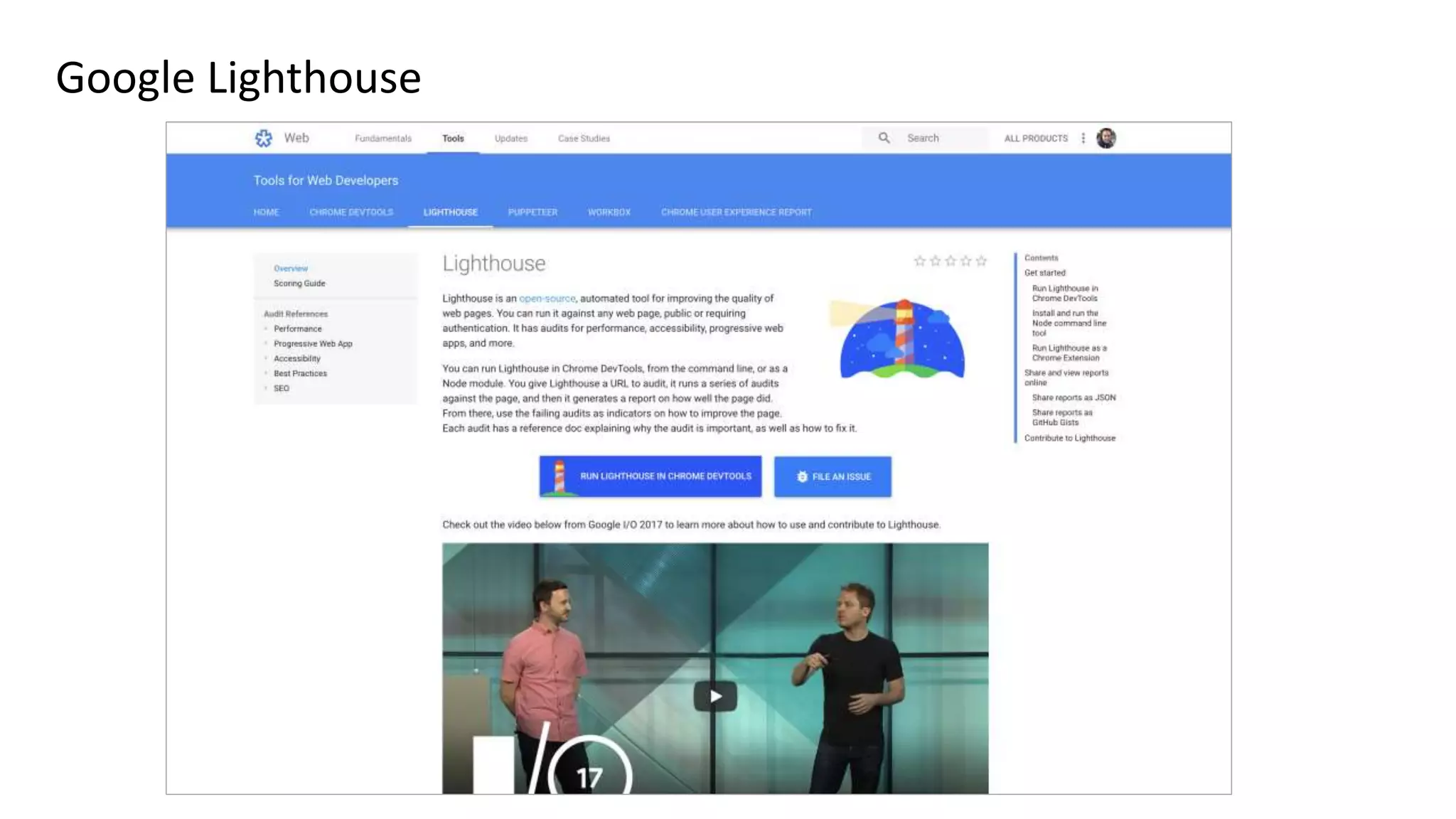Open the Case Studies nav item

[584, 139]
